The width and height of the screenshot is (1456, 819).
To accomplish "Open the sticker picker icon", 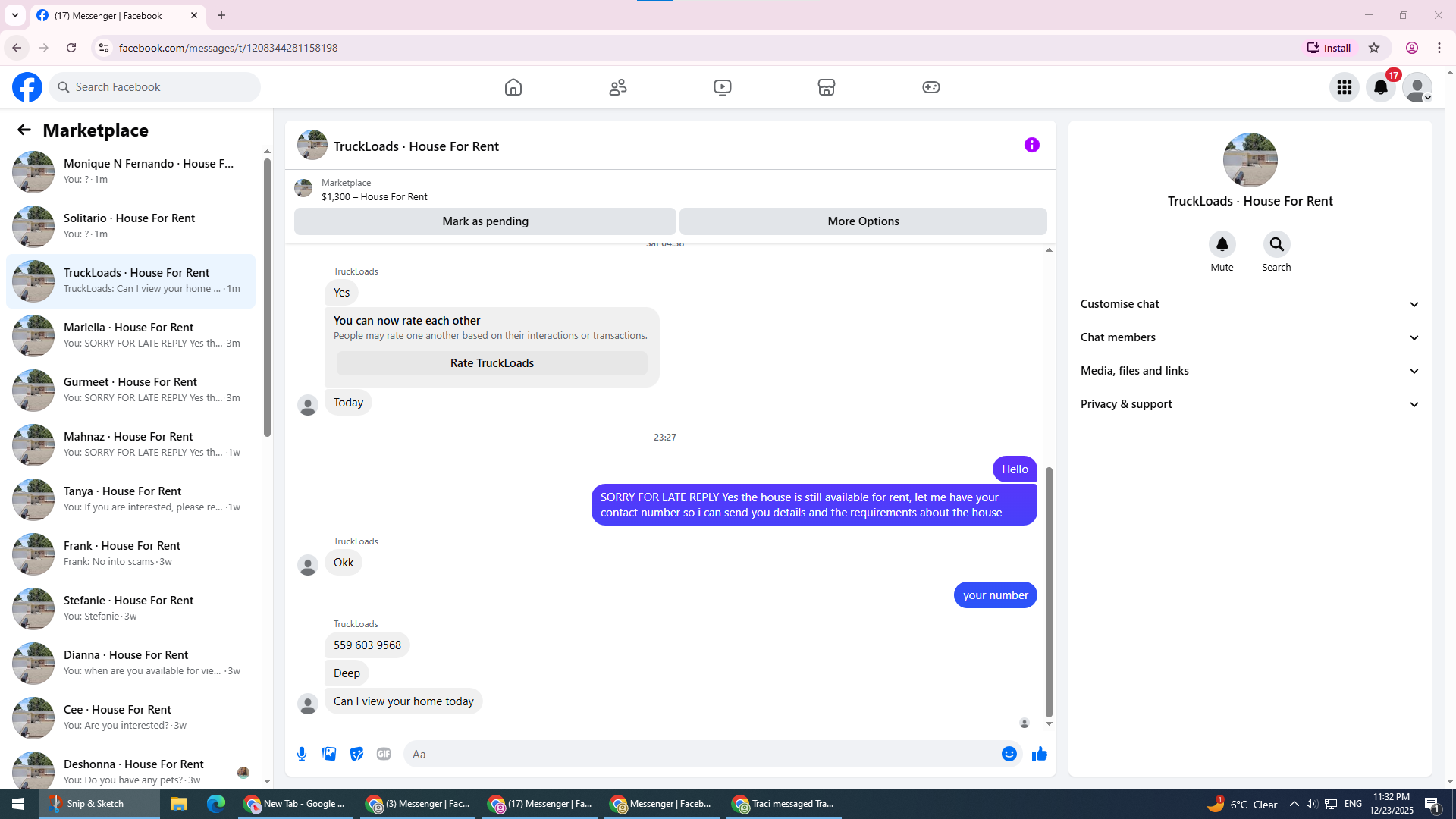I will 356,754.
